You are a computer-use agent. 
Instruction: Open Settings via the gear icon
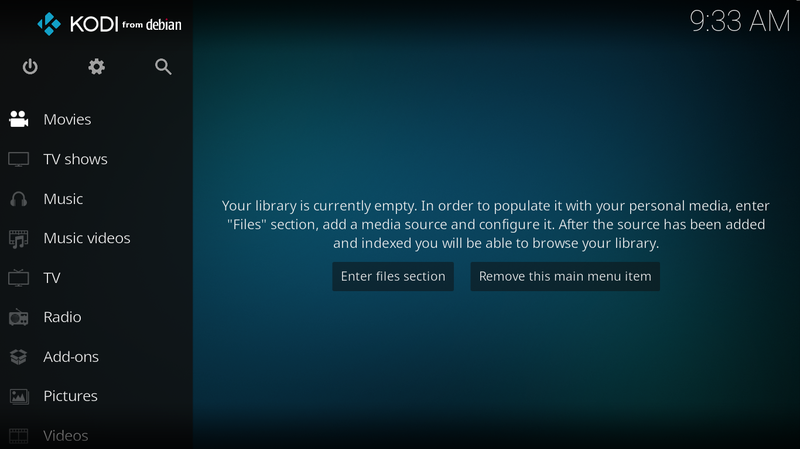coord(96,67)
